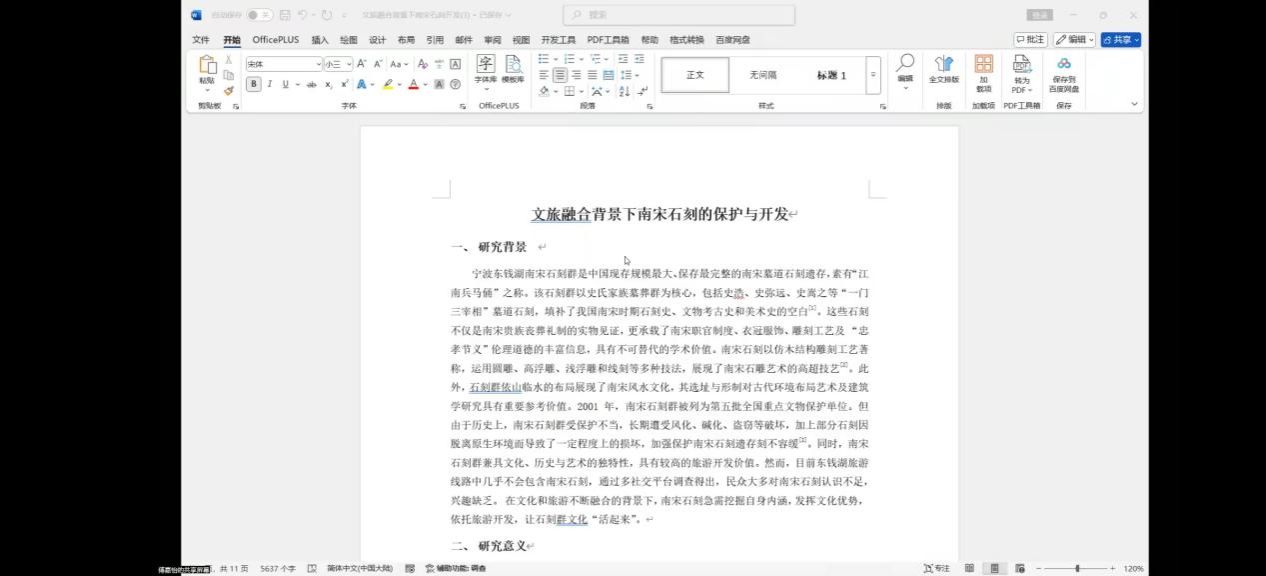This screenshot has width=1266, height=576.
Task: Expand the styles gallery more arrow
Action: (872, 75)
